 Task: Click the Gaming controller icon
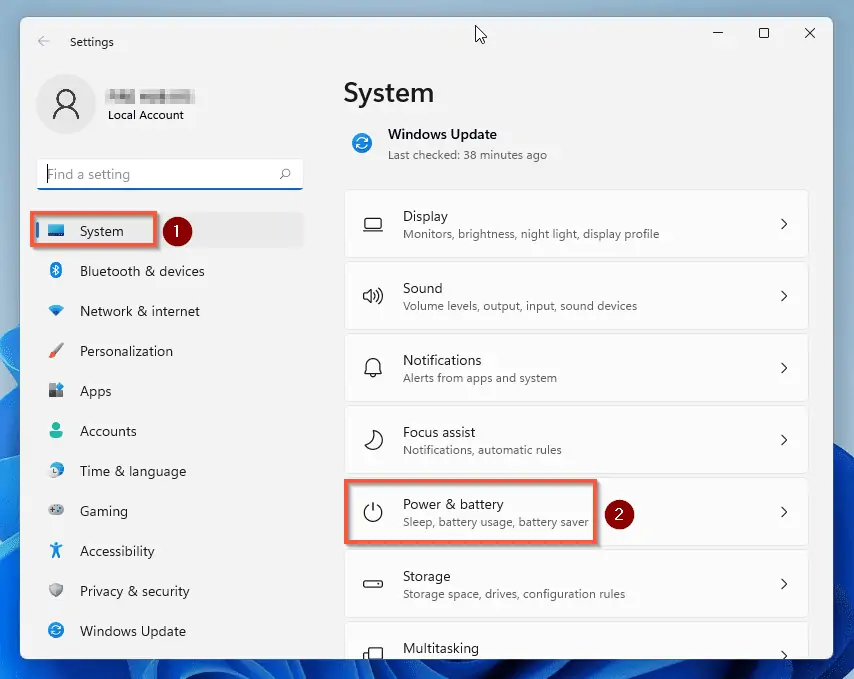(x=56, y=510)
